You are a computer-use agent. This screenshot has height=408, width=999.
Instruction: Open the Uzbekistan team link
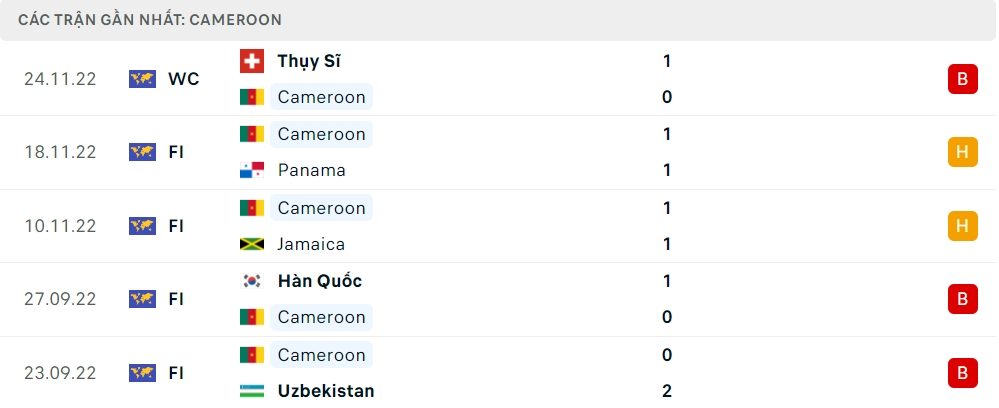(x=326, y=391)
